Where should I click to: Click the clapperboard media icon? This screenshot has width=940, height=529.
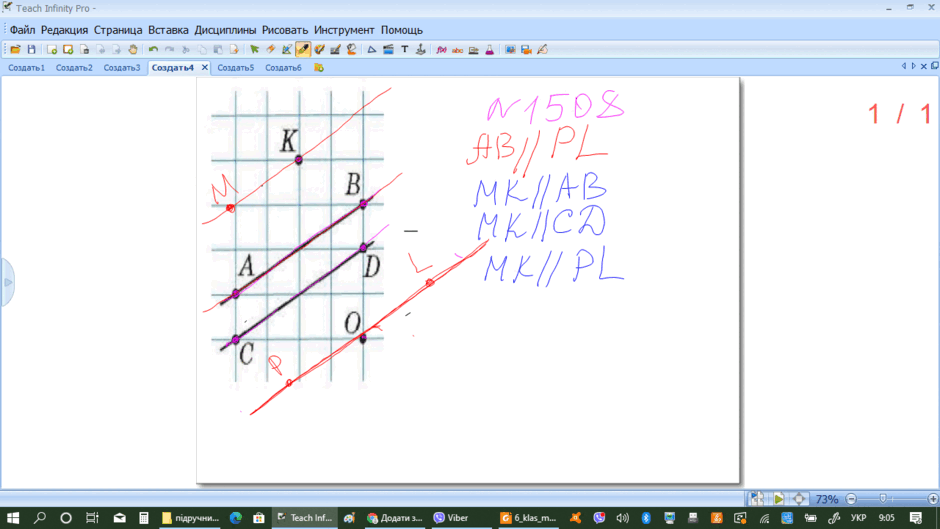[x=388, y=50]
